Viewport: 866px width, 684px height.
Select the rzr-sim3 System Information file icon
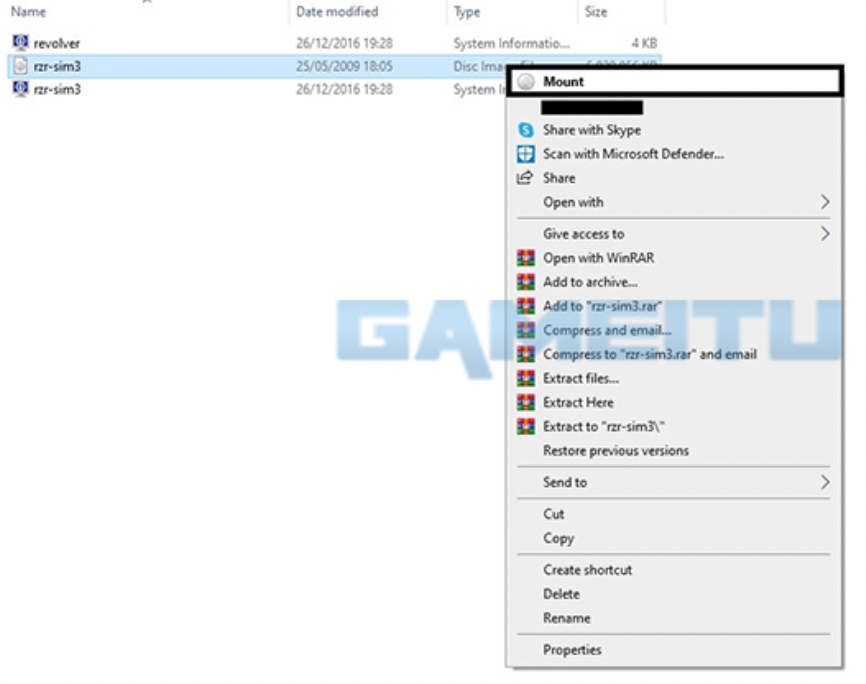click(x=20, y=89)
